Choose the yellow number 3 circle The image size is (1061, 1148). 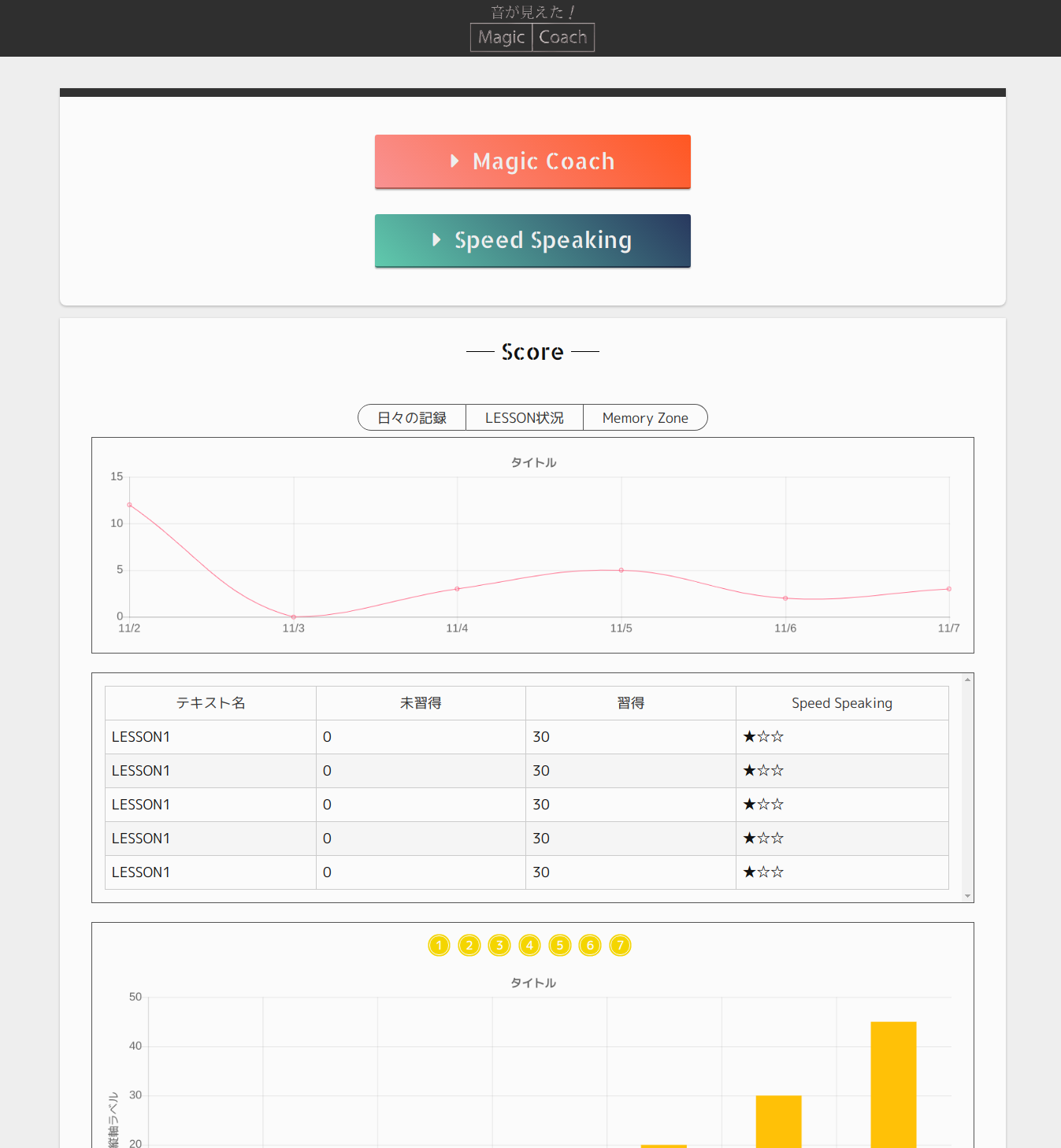click(499, 945)
